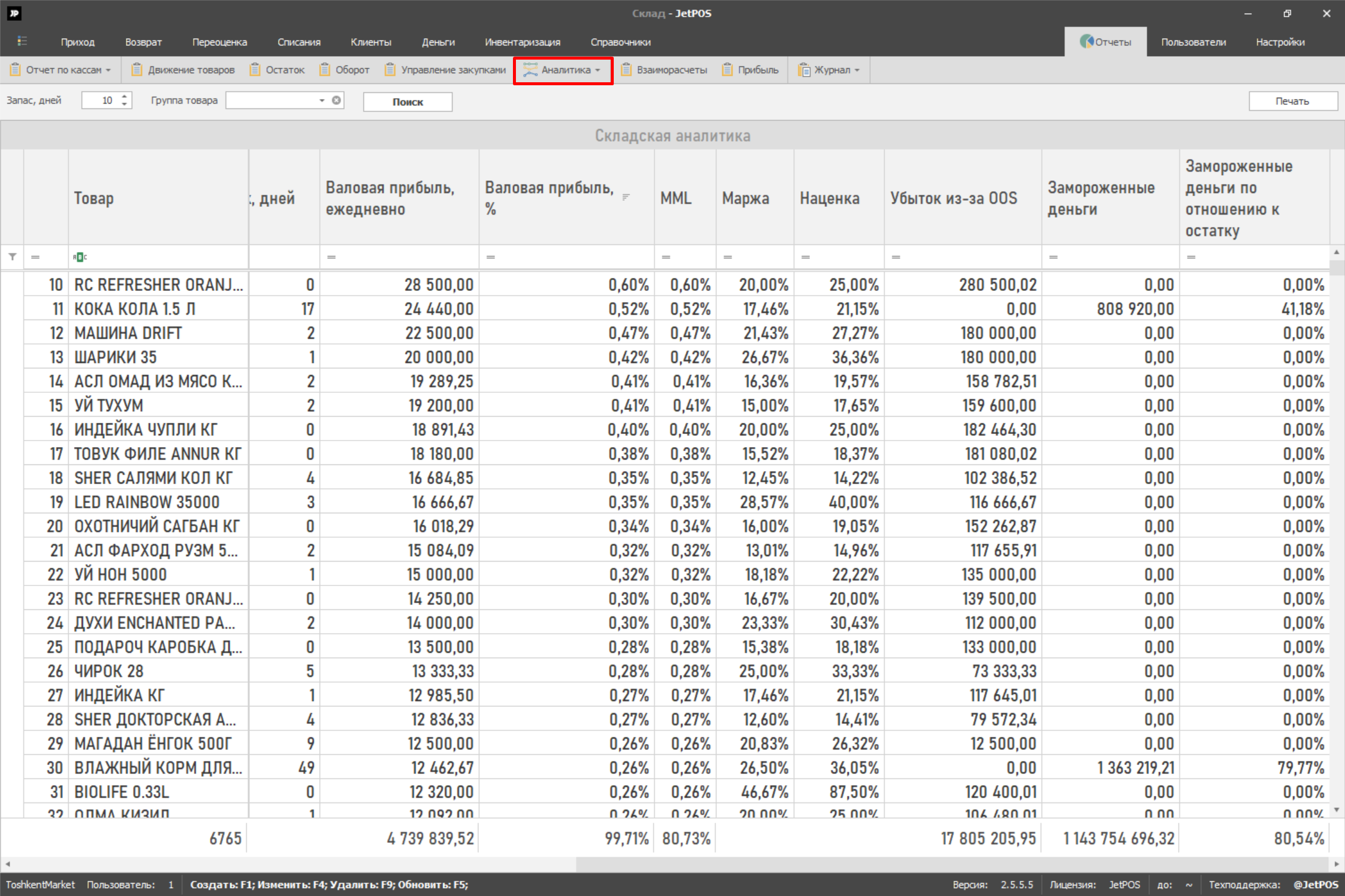Clear the Группа товара selection
Screen dimensions: 1345x896
coord(336,100)
